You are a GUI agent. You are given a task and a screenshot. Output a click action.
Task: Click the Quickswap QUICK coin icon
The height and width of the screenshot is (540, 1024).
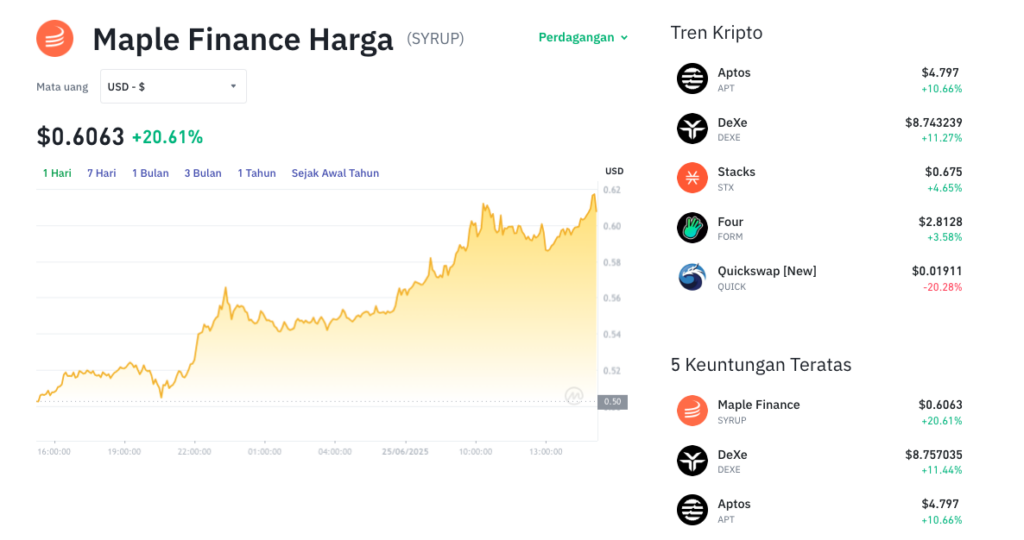tap(692, 278)
